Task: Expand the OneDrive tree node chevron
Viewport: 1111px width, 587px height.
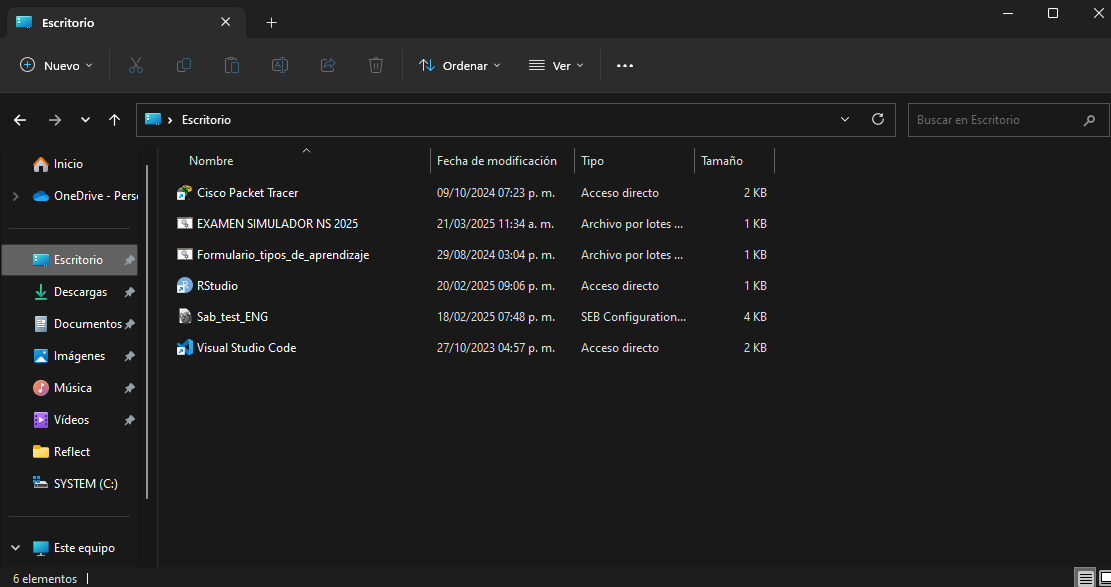Action: point(15,196)
